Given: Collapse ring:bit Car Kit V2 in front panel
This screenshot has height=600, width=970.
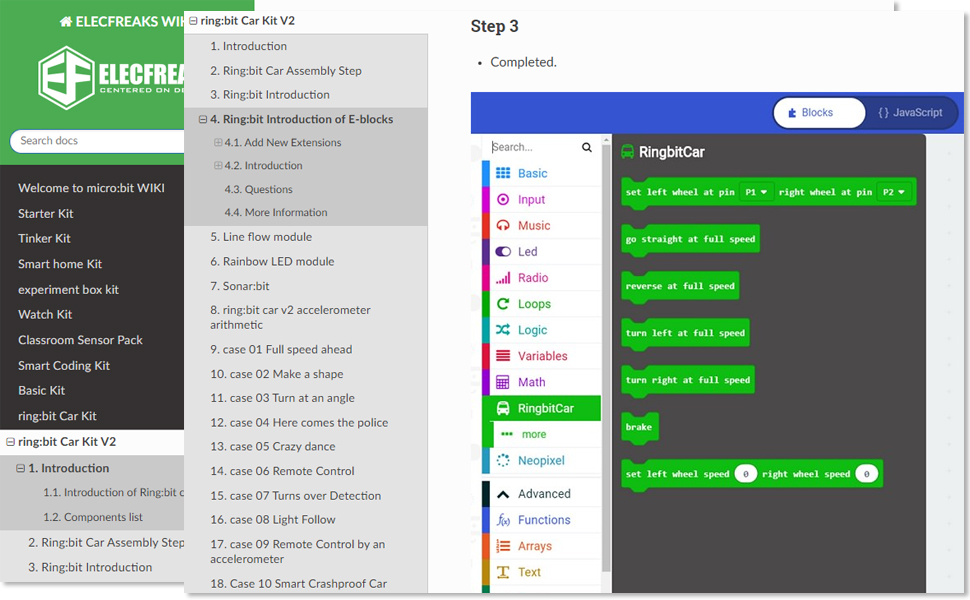Looking at the screenshot, I should (193, 21).
